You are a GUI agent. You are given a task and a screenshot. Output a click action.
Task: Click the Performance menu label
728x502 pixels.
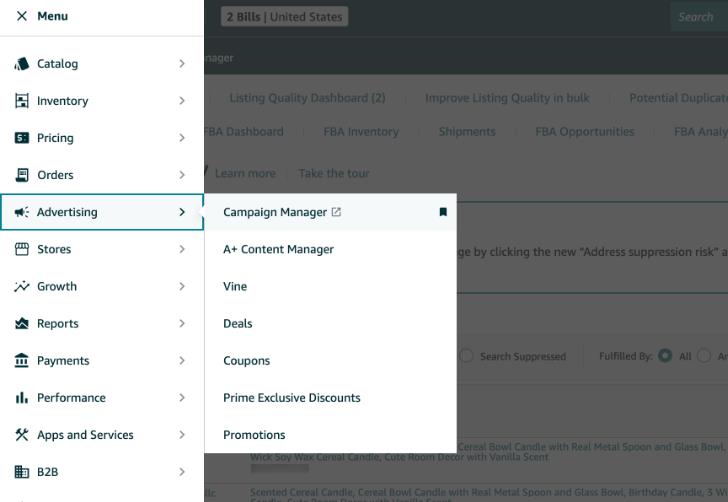(x=71, y=398)
